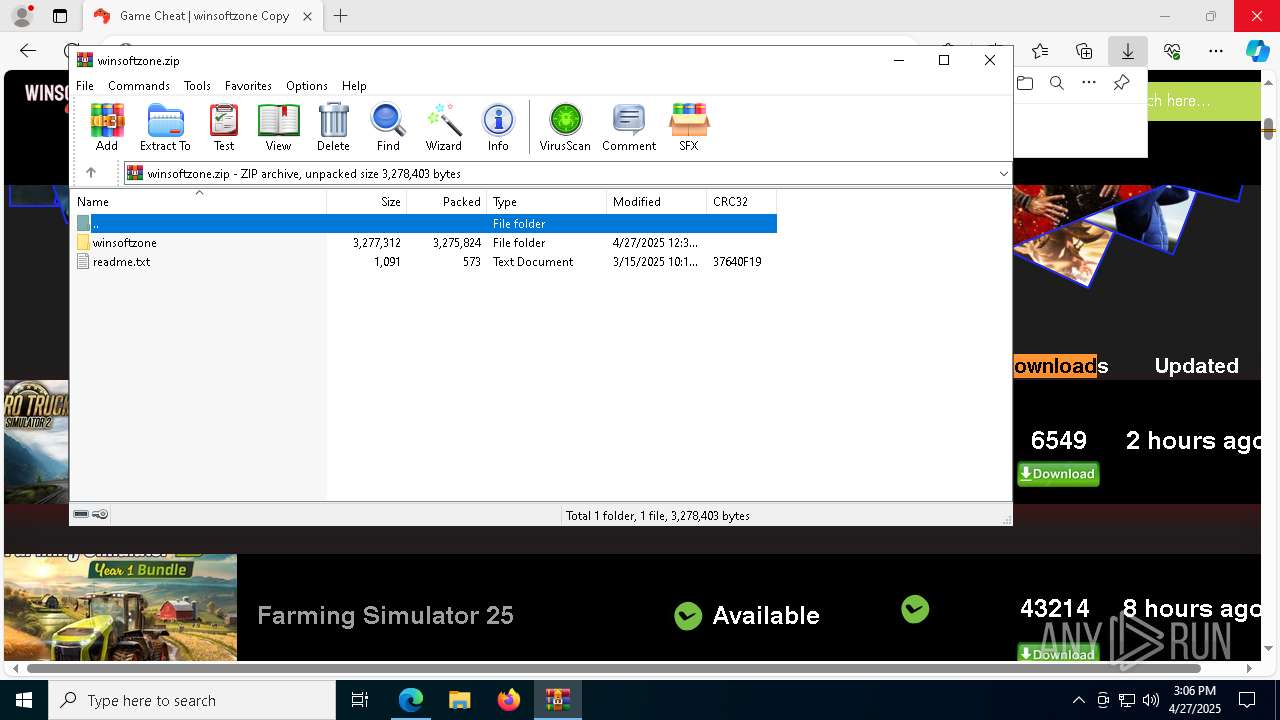This screenshot has width=1280, height=720.
Task: Open the Options menu
Action: [306, 86]
